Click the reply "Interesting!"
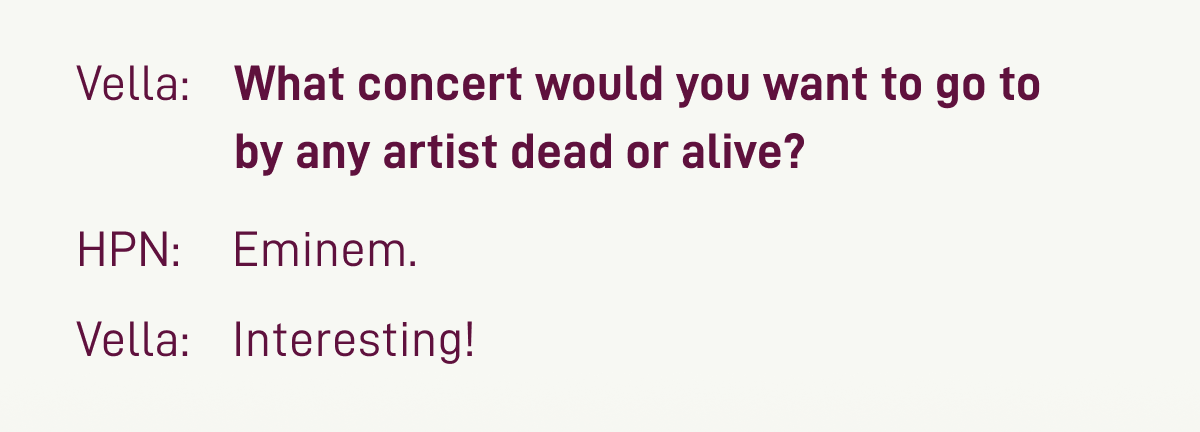 (355, 343)
